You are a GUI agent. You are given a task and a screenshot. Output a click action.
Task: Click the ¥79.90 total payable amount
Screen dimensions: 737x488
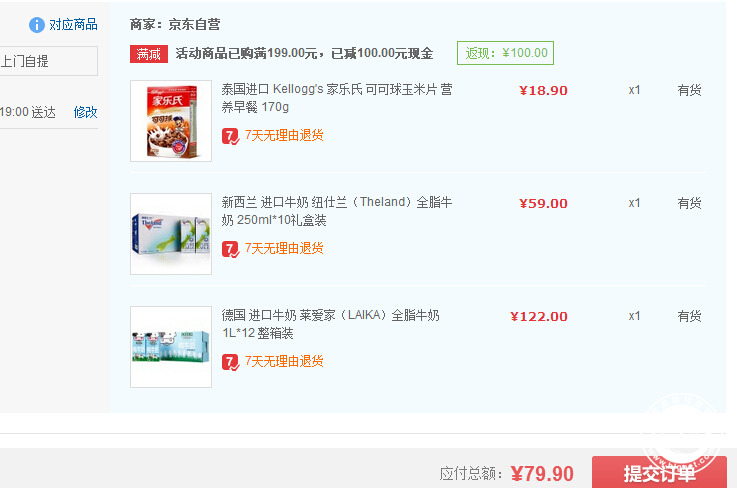click(x=542, y=474)
